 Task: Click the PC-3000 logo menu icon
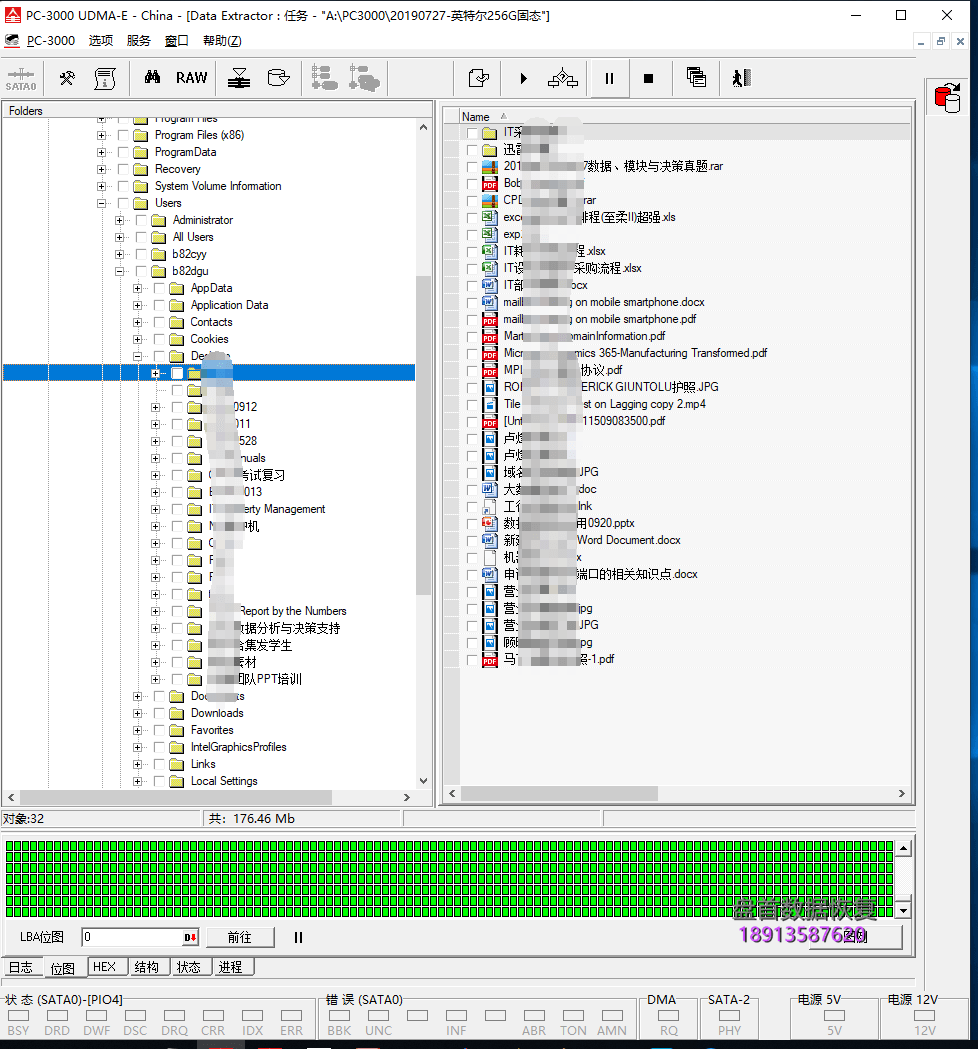[12, 41]
